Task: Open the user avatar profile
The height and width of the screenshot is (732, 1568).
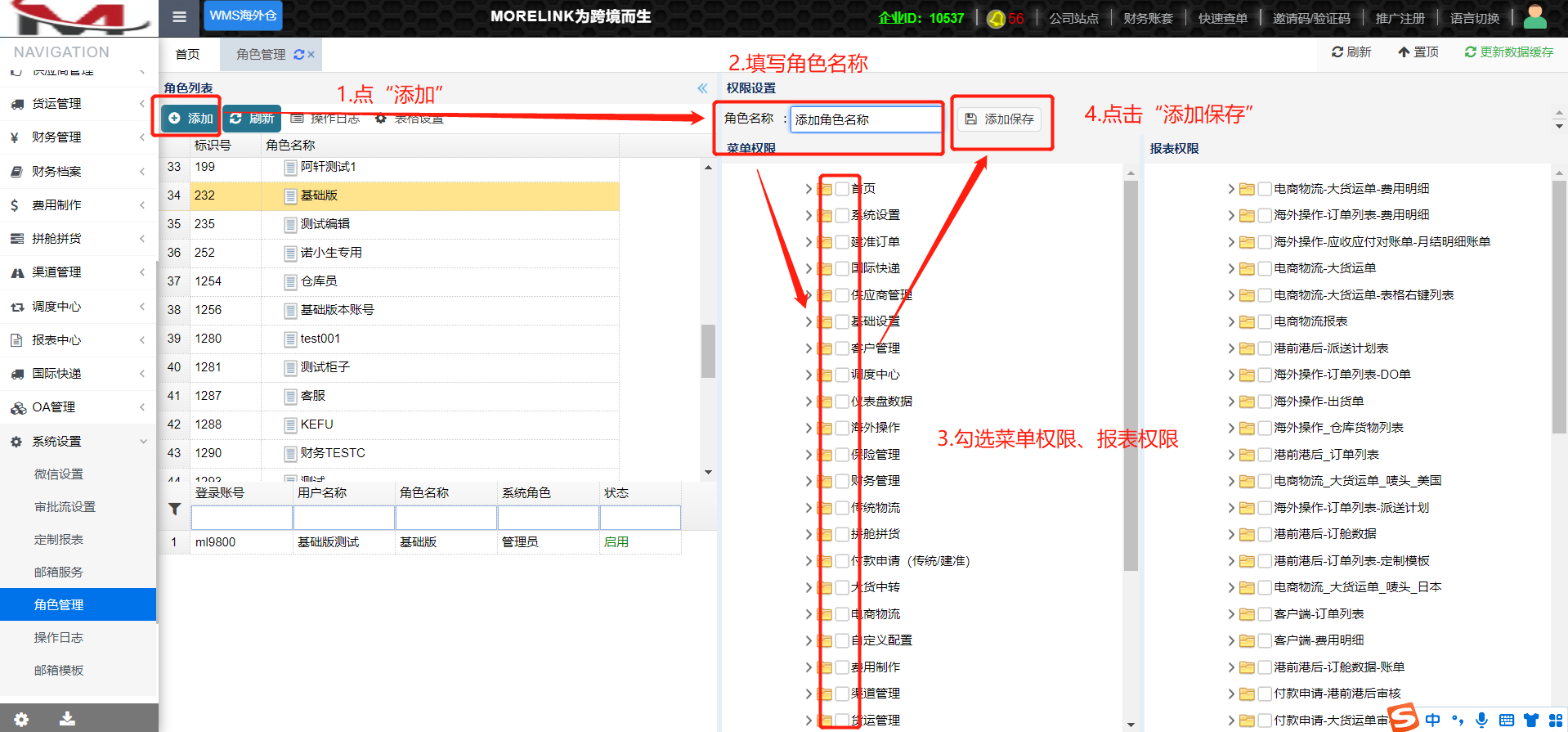Action: point(1535,17)
